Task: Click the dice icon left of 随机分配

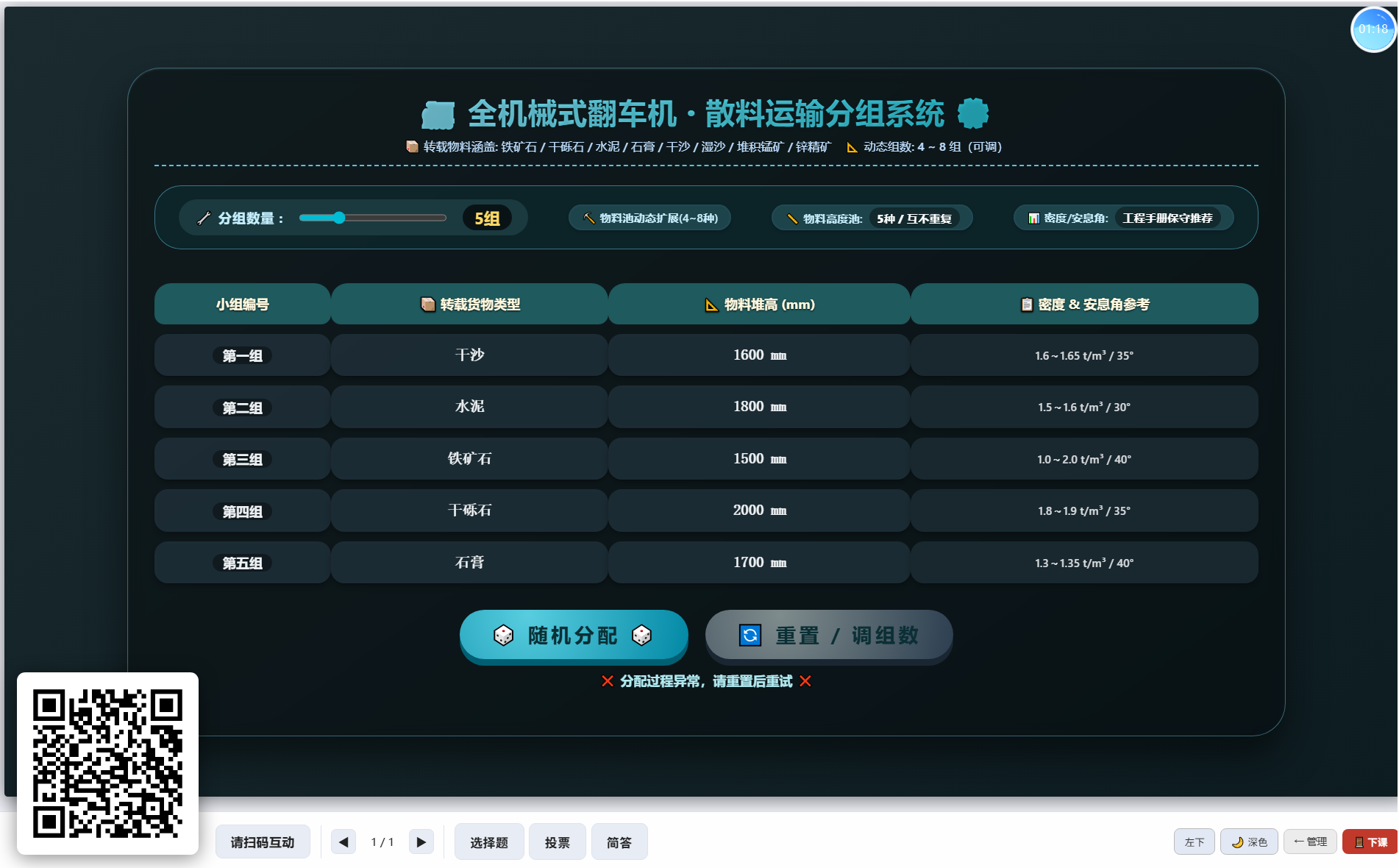Action: pyautogui.click(x=503, y=635)
